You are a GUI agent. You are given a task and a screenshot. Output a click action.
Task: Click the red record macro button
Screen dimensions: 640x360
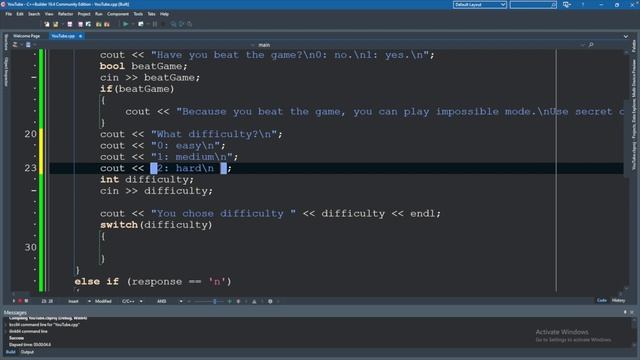(x=20, y=301)
